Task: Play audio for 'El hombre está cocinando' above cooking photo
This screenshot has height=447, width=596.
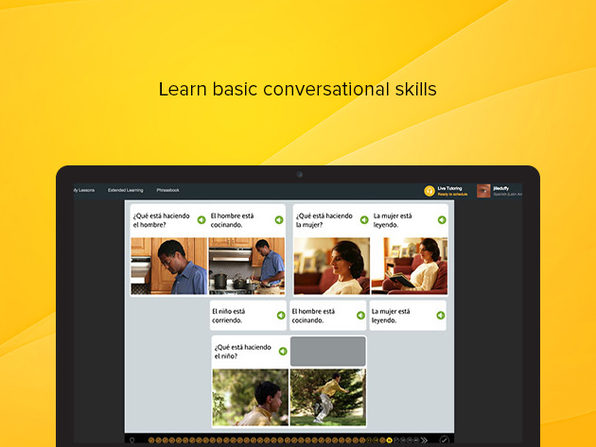Action: 279,220
